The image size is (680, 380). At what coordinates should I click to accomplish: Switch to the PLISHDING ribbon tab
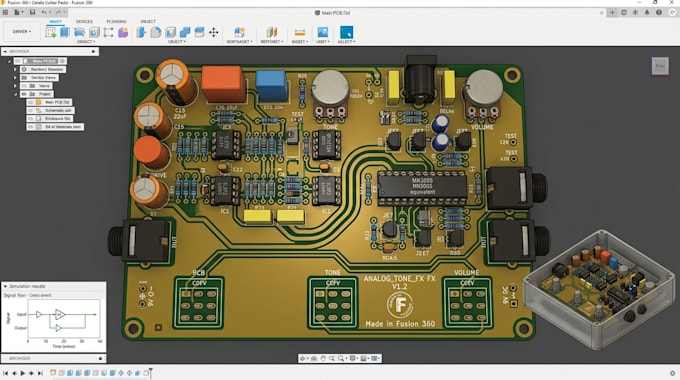point(116,21)
